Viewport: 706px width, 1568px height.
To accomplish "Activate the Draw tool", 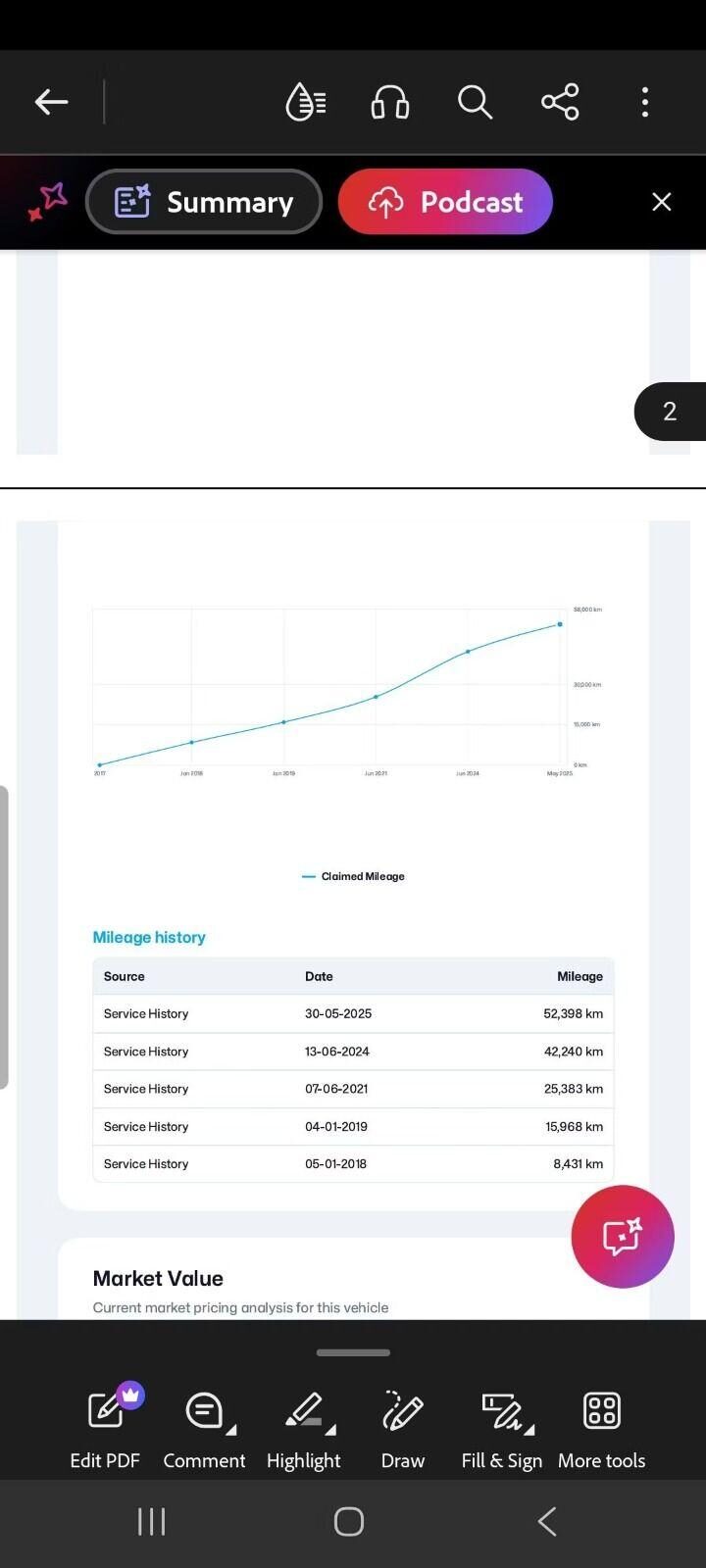I will [x=403, y=1429].
